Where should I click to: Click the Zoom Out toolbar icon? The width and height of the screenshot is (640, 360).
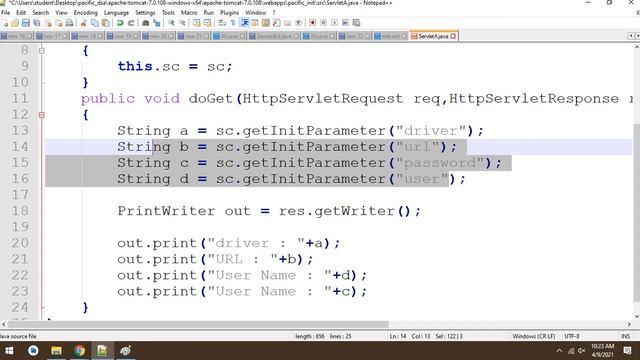(x=182, y=23)
